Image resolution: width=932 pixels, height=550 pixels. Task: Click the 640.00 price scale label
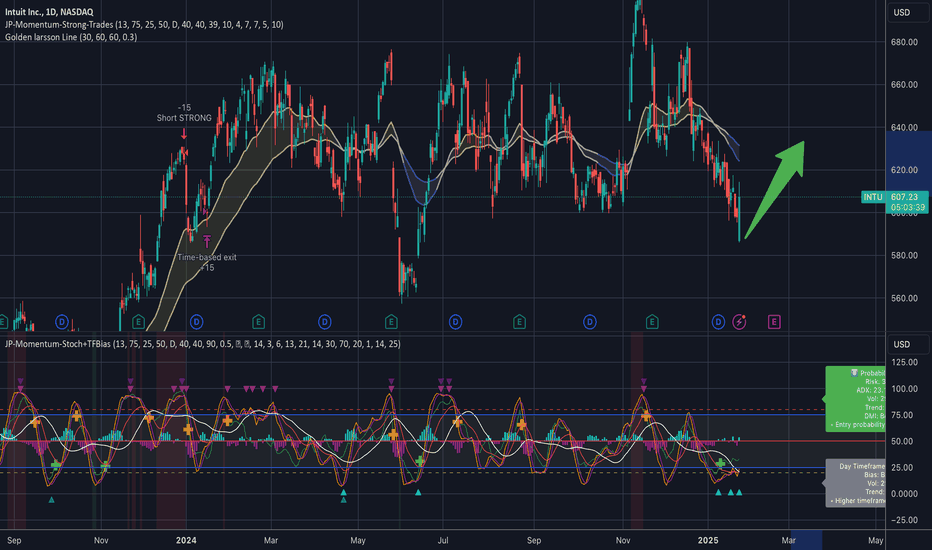pyautogui.click(x=904, y=127)
